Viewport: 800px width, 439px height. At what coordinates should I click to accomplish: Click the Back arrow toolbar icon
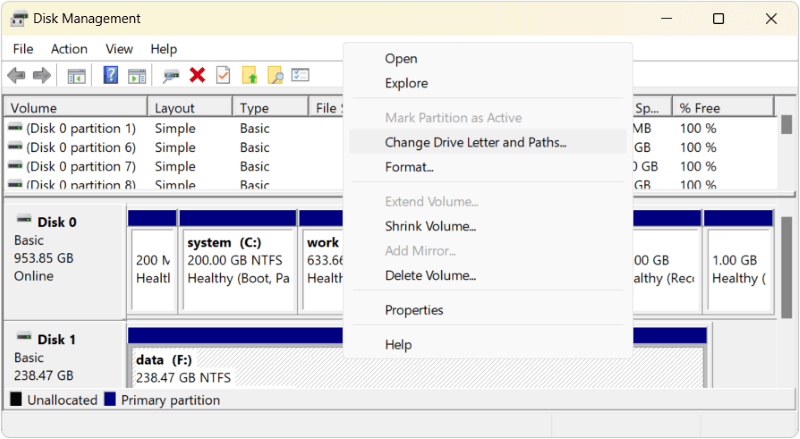17,76
